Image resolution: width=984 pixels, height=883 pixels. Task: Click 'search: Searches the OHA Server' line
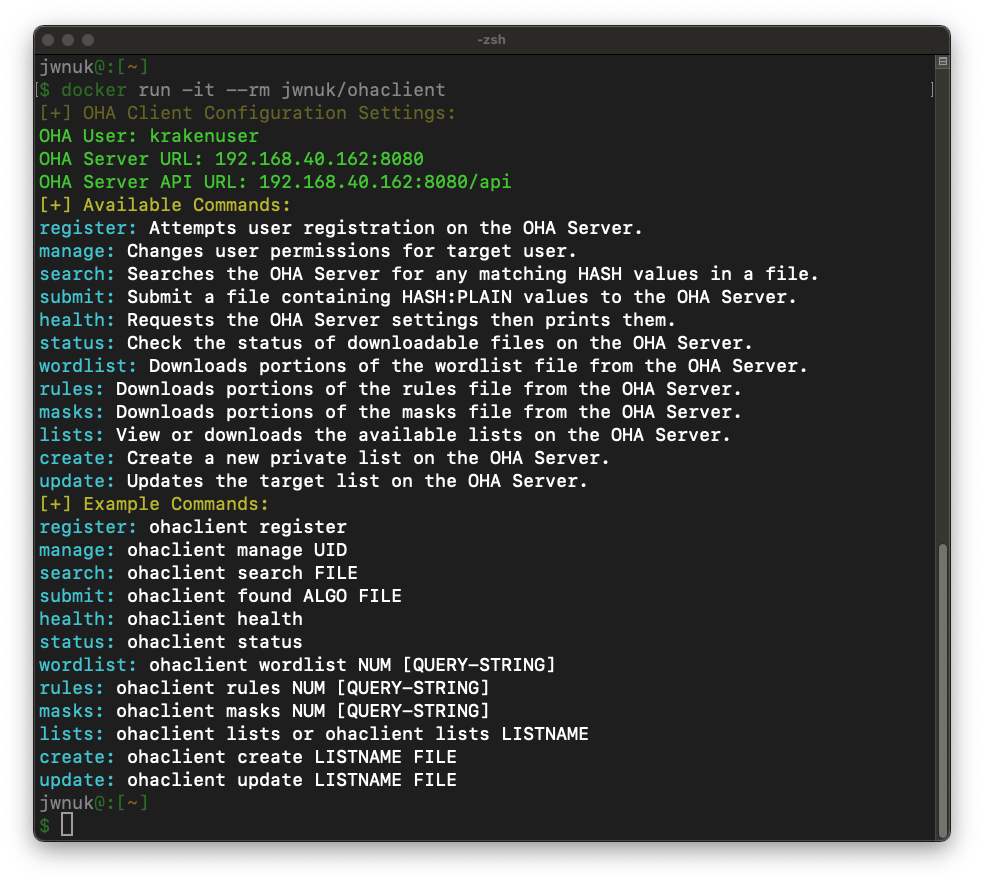tap(429, 274)
